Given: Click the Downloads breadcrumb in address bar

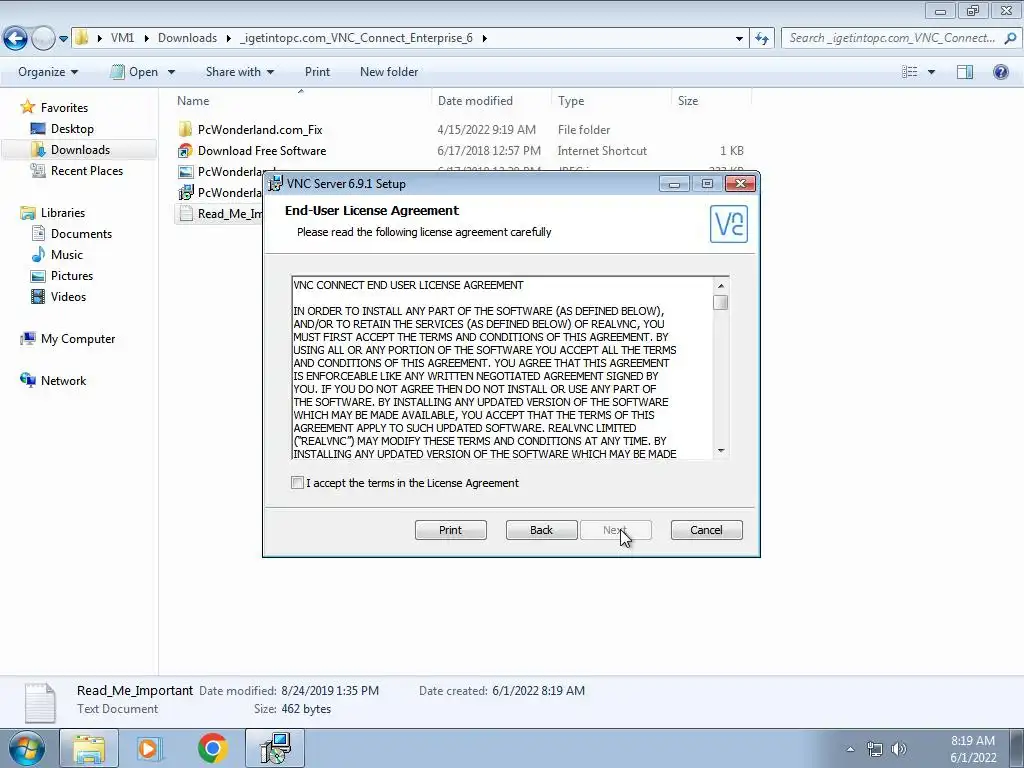Looking at the screenshot, I should click(187, 38).
